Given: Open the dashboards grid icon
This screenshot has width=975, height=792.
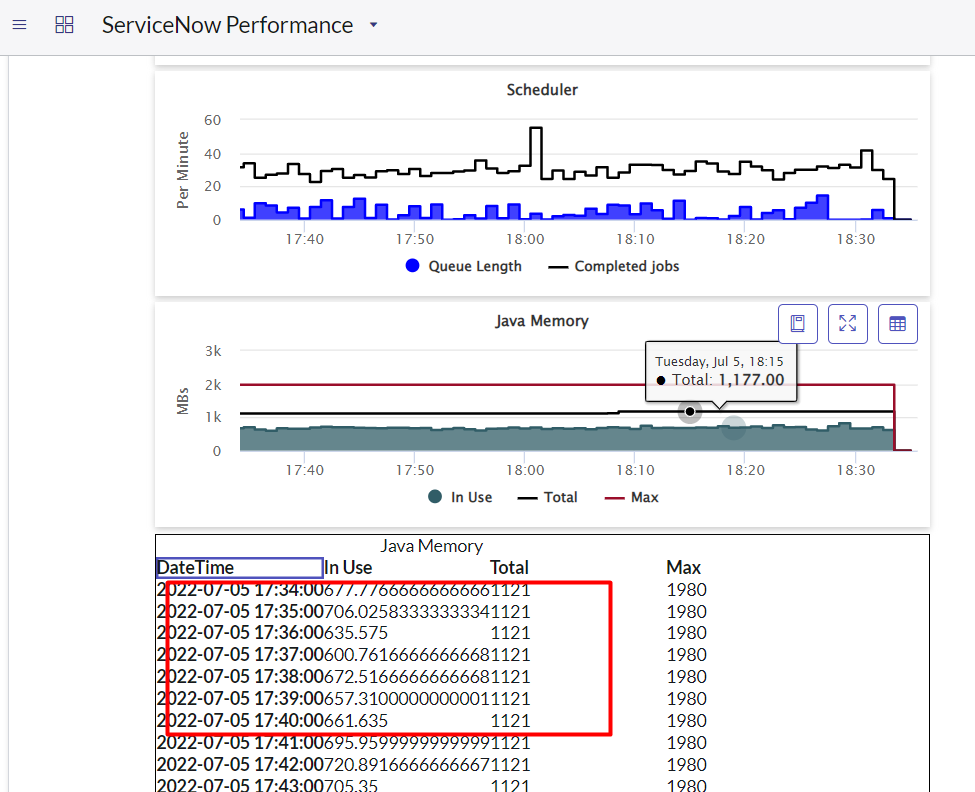Looking at the screenshot, I should (x=64, y=25).
